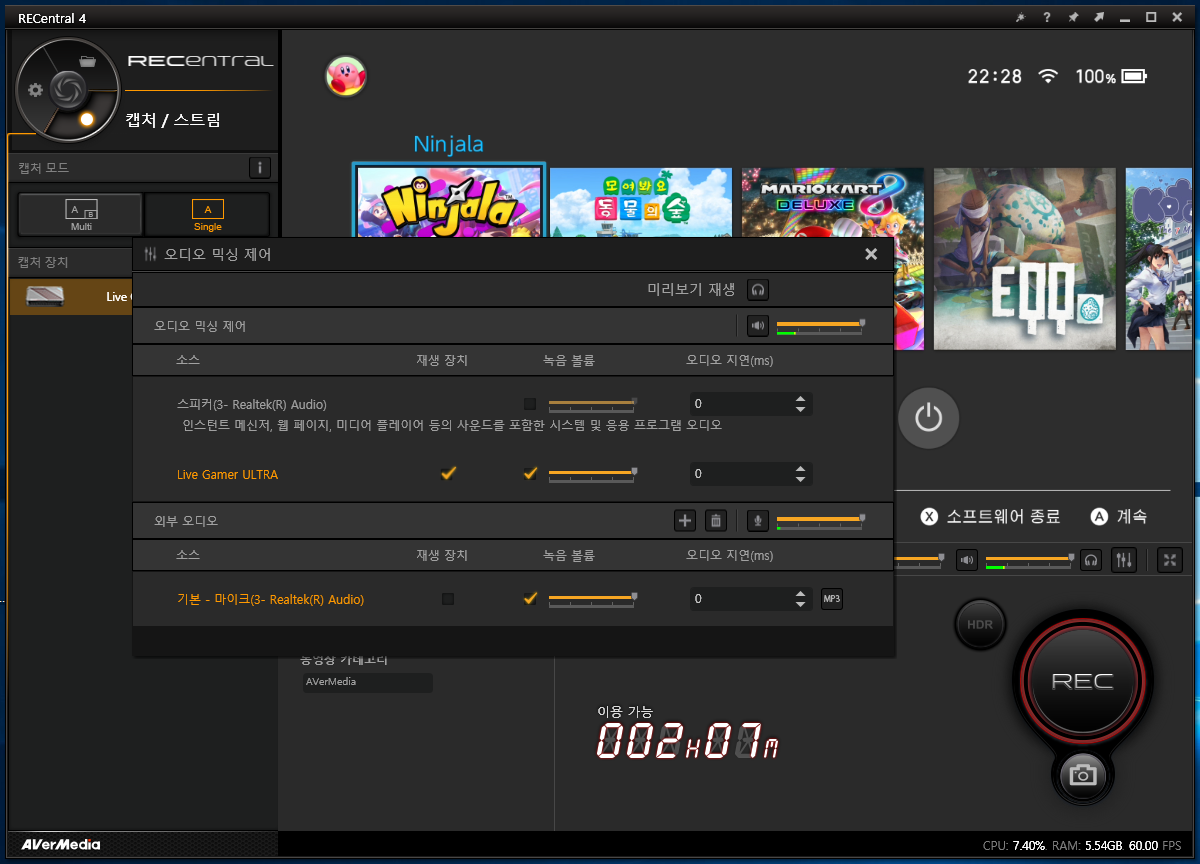Click the Kirby user avatar in the preview
Viewport: 1200px width, 864px height.
346,76
